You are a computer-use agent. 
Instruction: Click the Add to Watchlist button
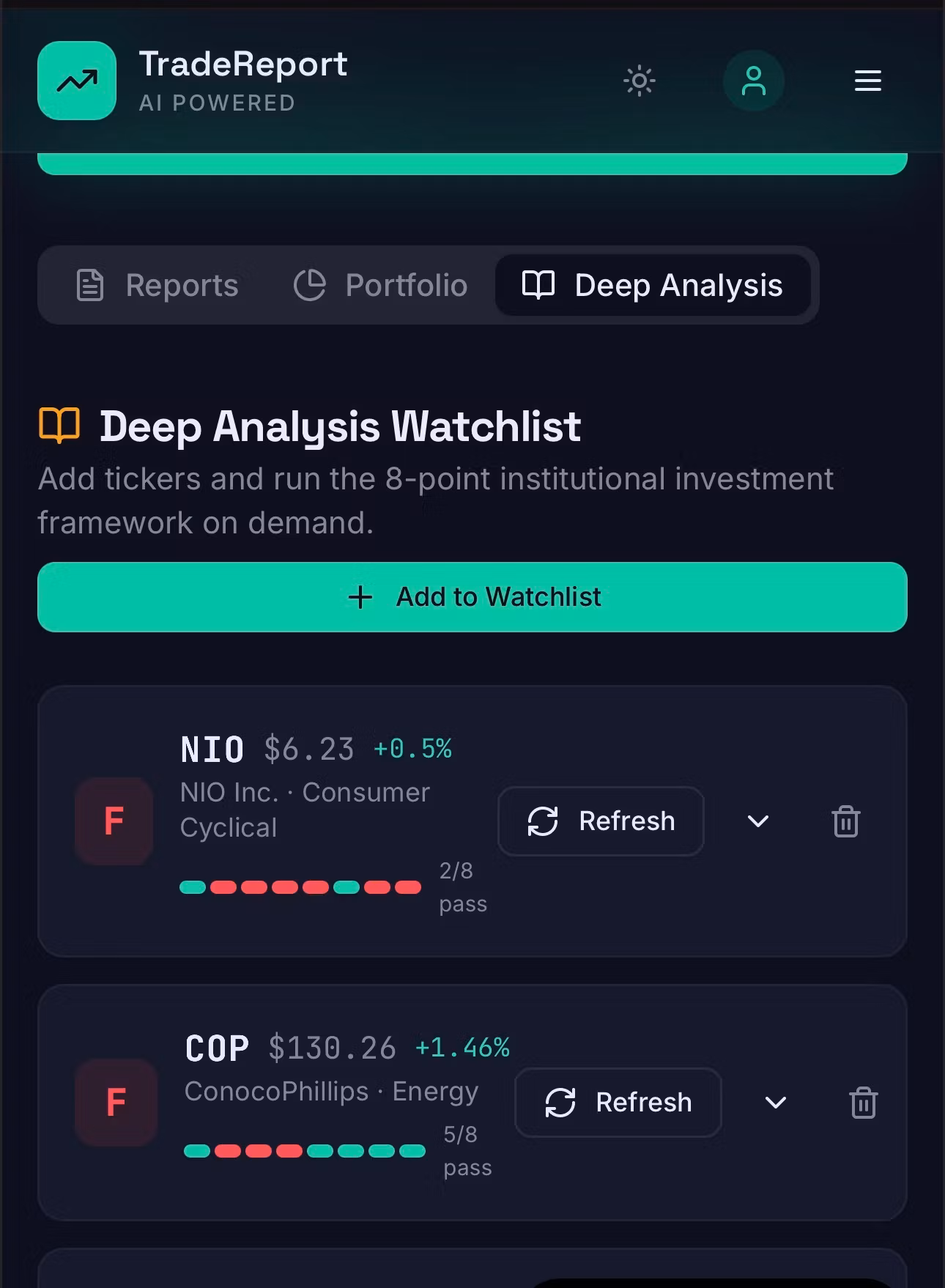(x=472, y=597)
